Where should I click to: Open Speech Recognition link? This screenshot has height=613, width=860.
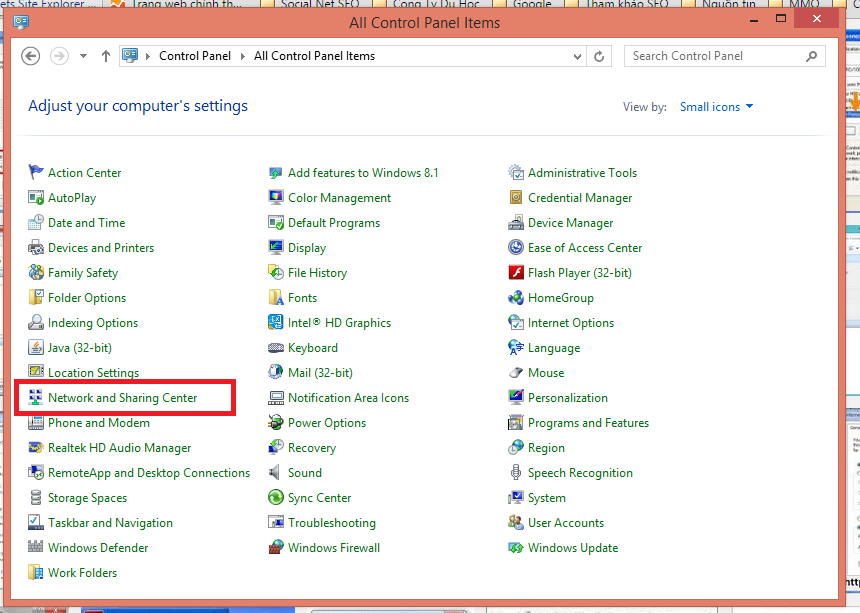(580, 473)
